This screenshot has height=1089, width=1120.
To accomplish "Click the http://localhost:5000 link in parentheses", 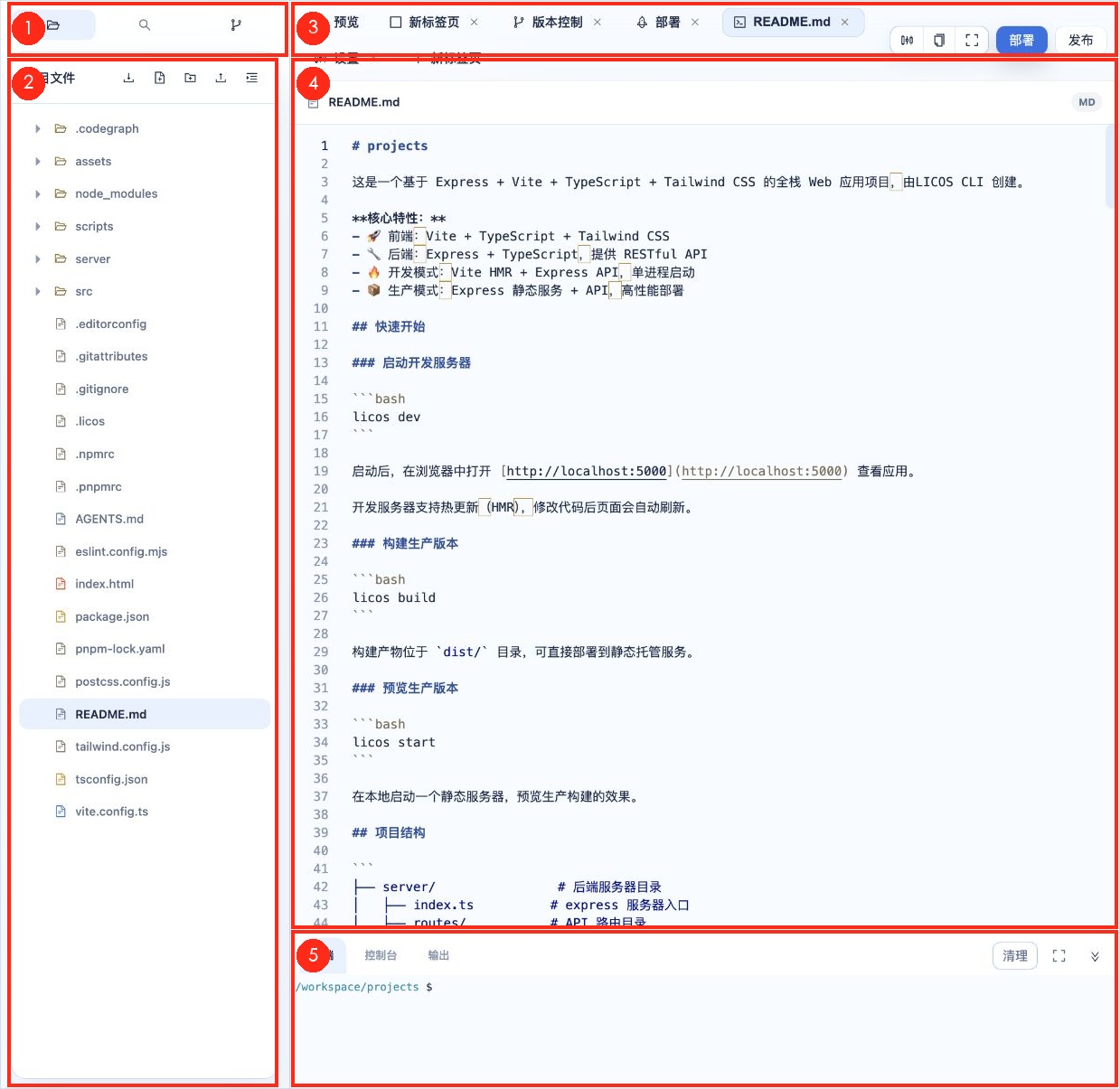I will point(762,471).
